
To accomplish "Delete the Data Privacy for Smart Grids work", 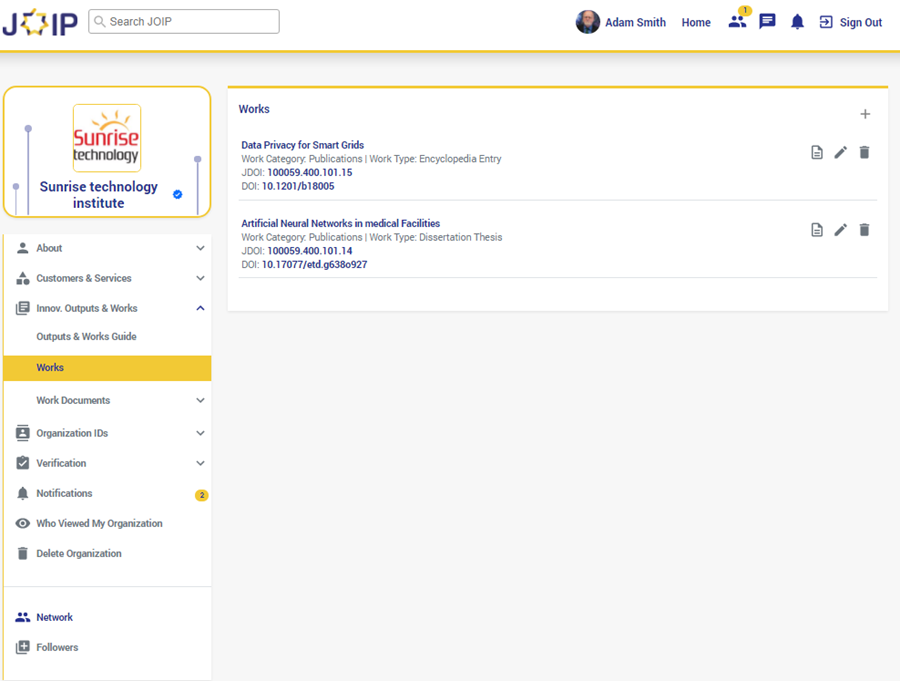I will tap(865, 152).
